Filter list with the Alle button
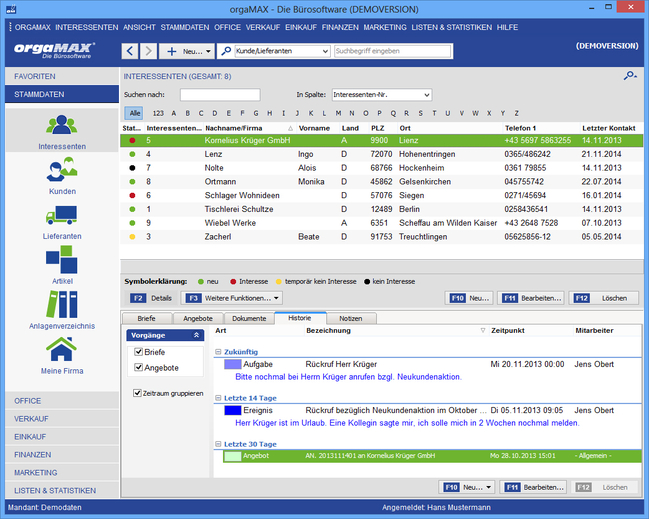The height and width of the screenshot is (519, 649). [x=135, y=113]
